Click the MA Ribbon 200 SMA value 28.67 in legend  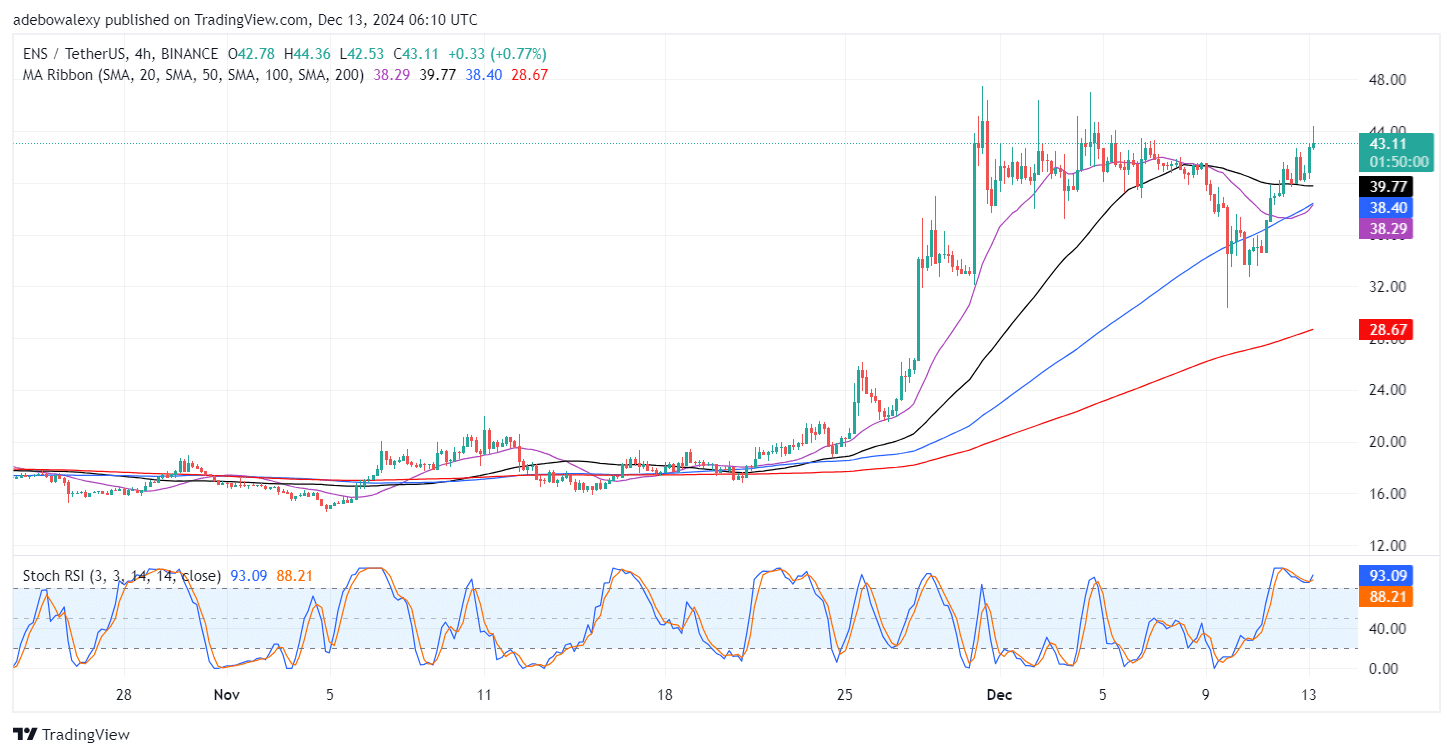pyautogui.click(x=528, y=74)
